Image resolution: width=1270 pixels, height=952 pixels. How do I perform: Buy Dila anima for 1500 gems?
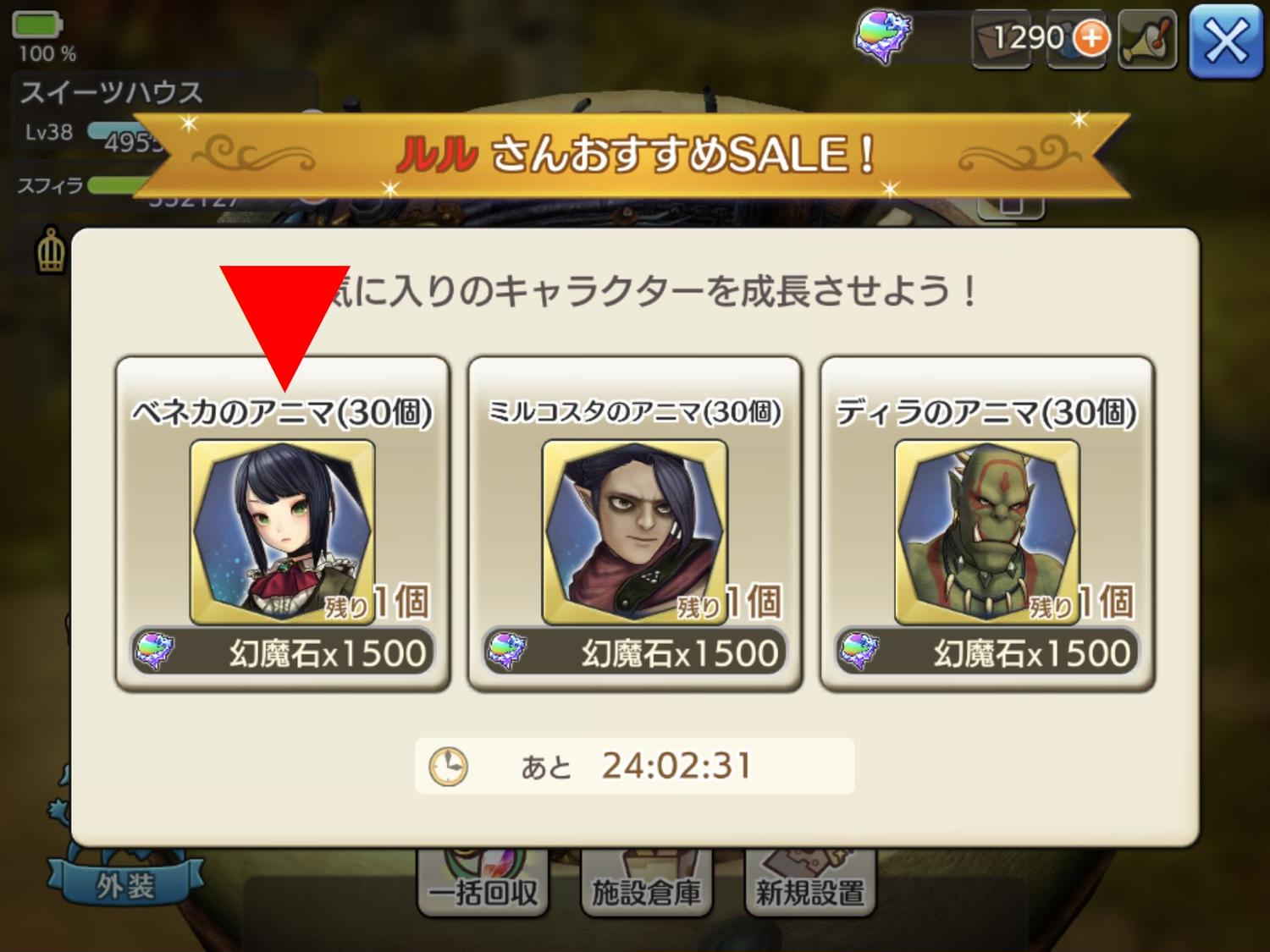(986, 652)
